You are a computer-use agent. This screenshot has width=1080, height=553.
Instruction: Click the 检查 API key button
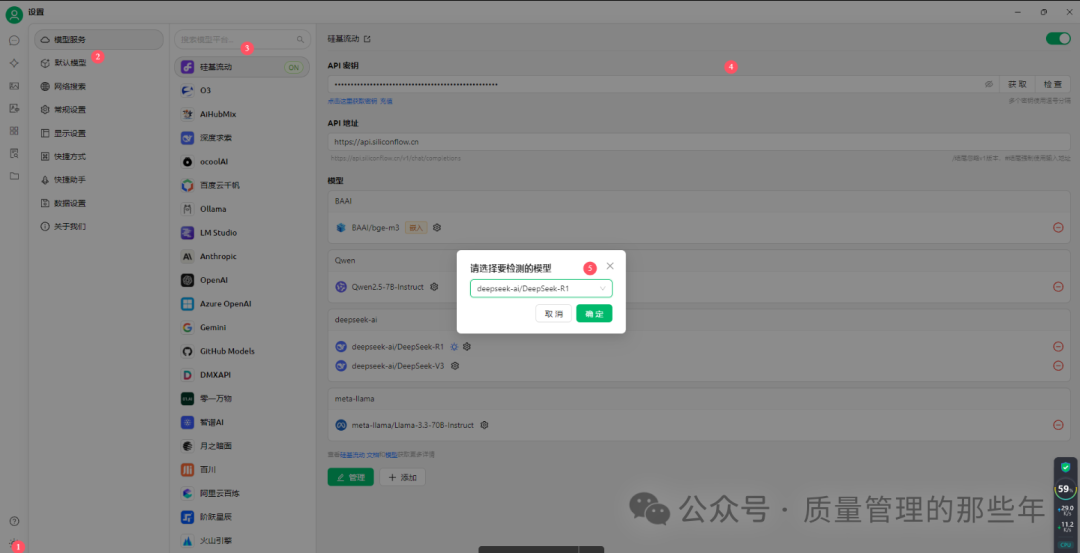click(1053, 84)
